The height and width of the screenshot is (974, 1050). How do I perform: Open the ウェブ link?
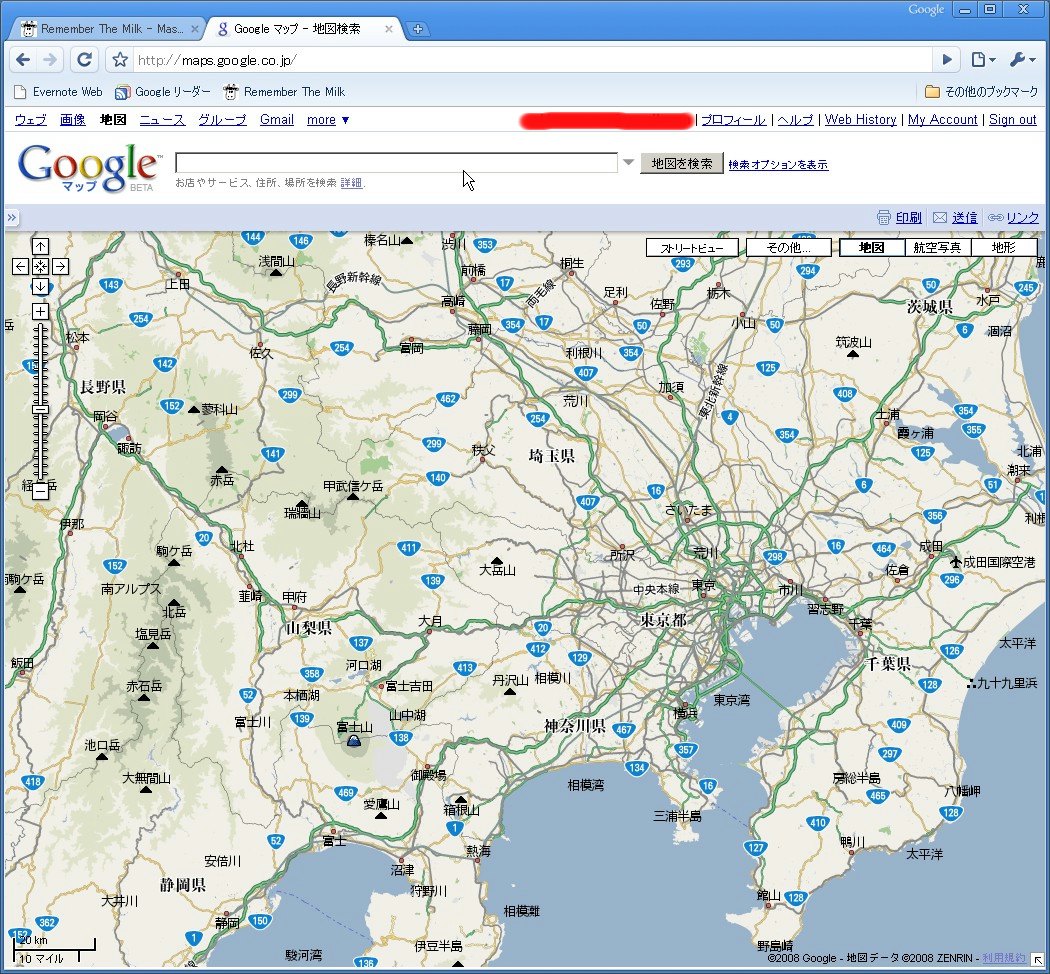[31, 120]
